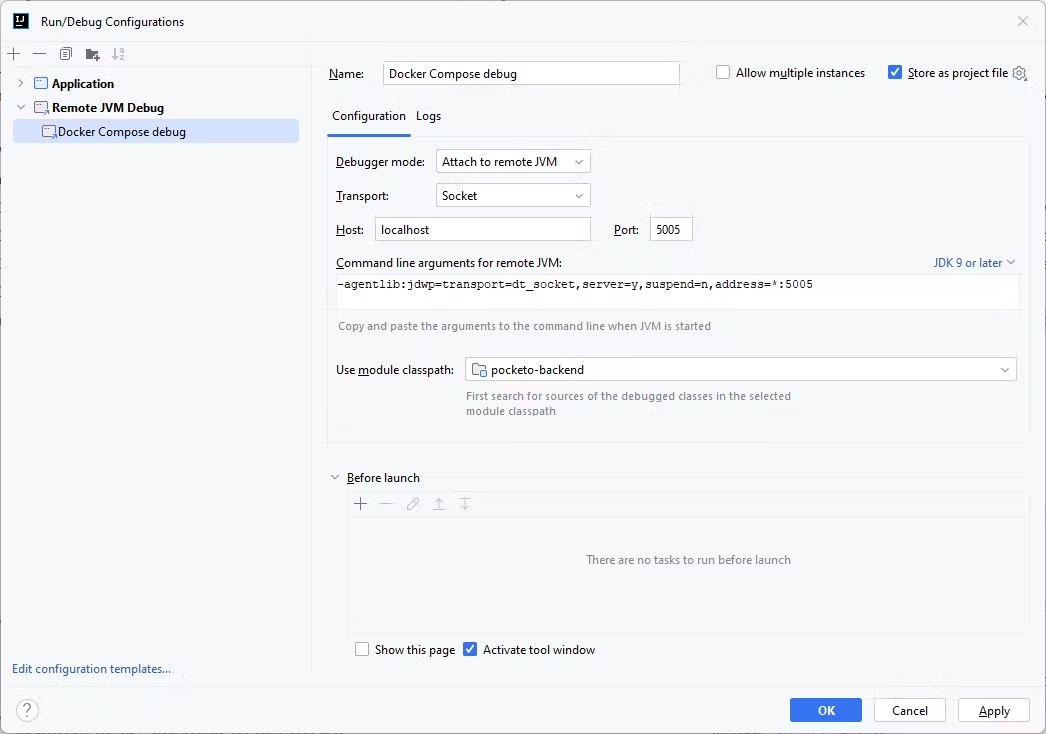
Task: Open Store as project file settings gear
Action: click(x=1019, y=73)
